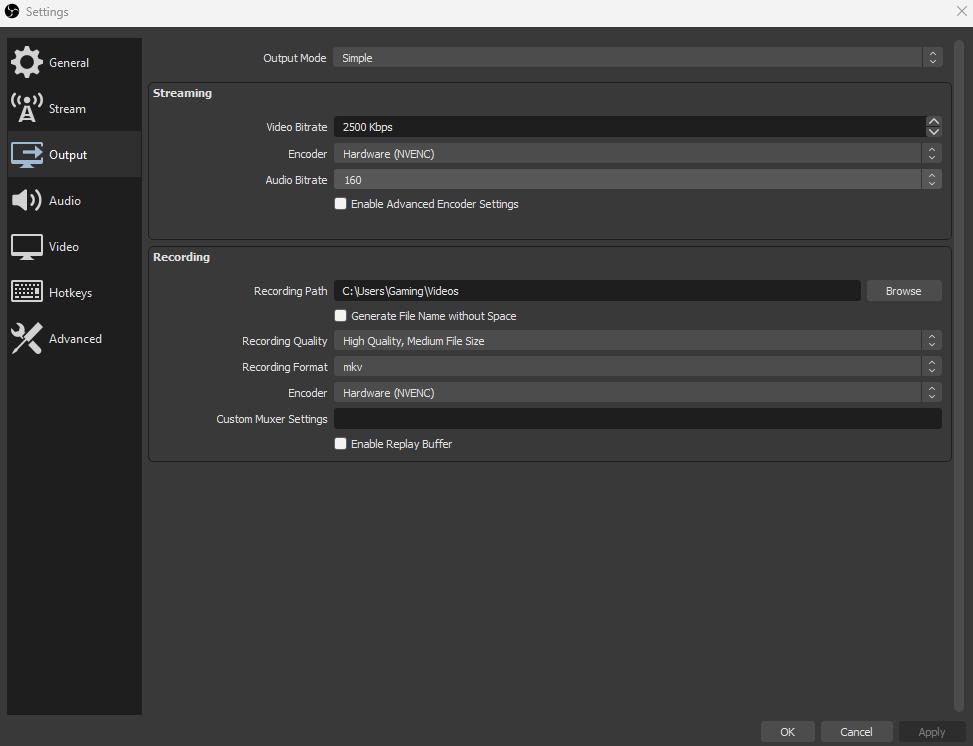Cancel the settings dialog

point(856,732)
